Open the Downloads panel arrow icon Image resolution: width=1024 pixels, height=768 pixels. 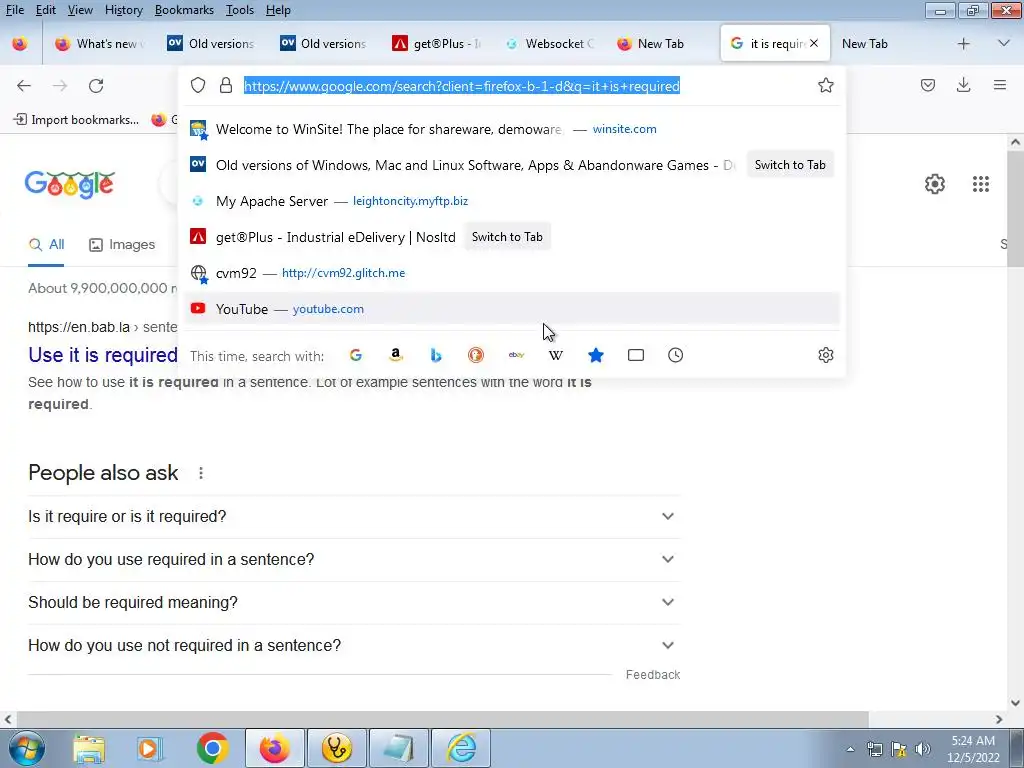(x=963, y=86)
